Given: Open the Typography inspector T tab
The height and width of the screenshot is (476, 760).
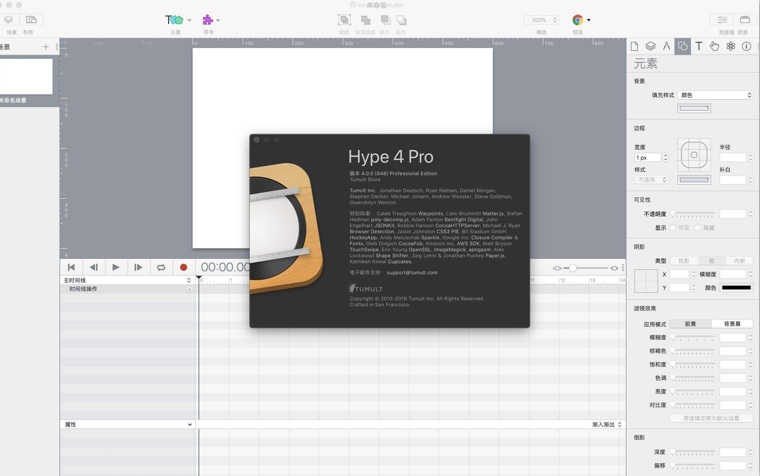Looking at the screenshot, I should [x=698, y=47].
